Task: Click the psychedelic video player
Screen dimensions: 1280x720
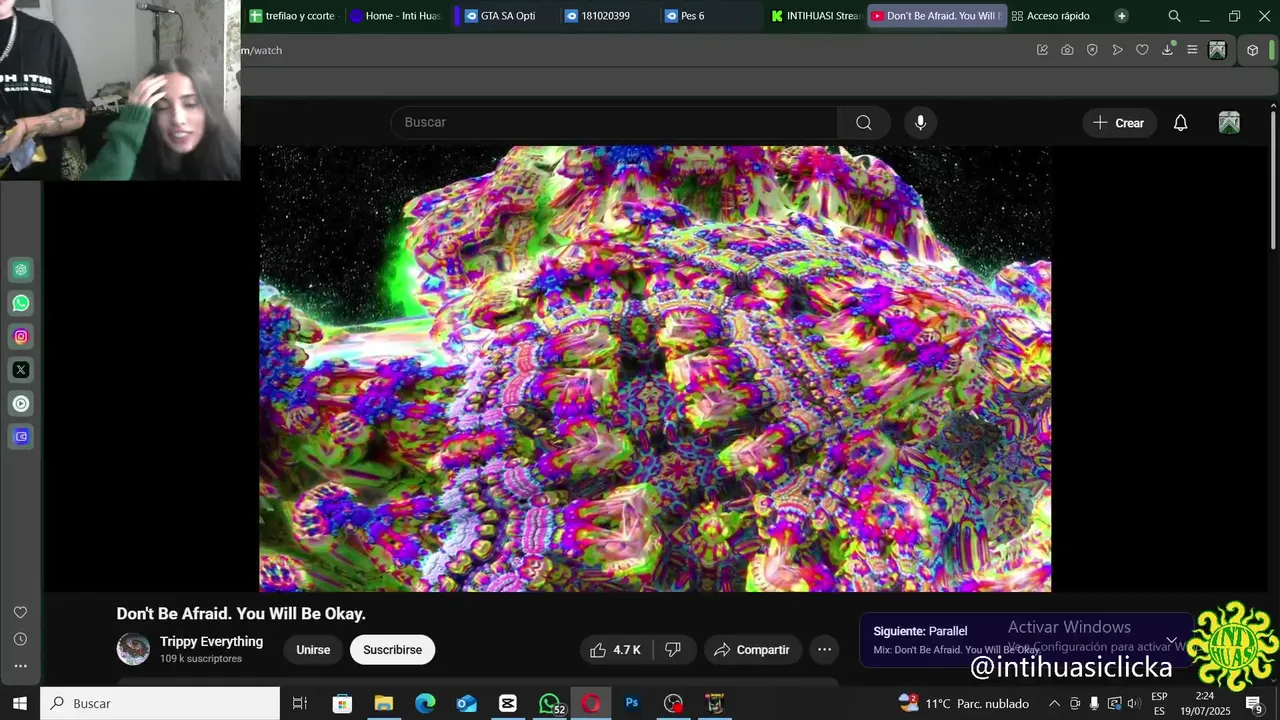Action: point(655,369)
